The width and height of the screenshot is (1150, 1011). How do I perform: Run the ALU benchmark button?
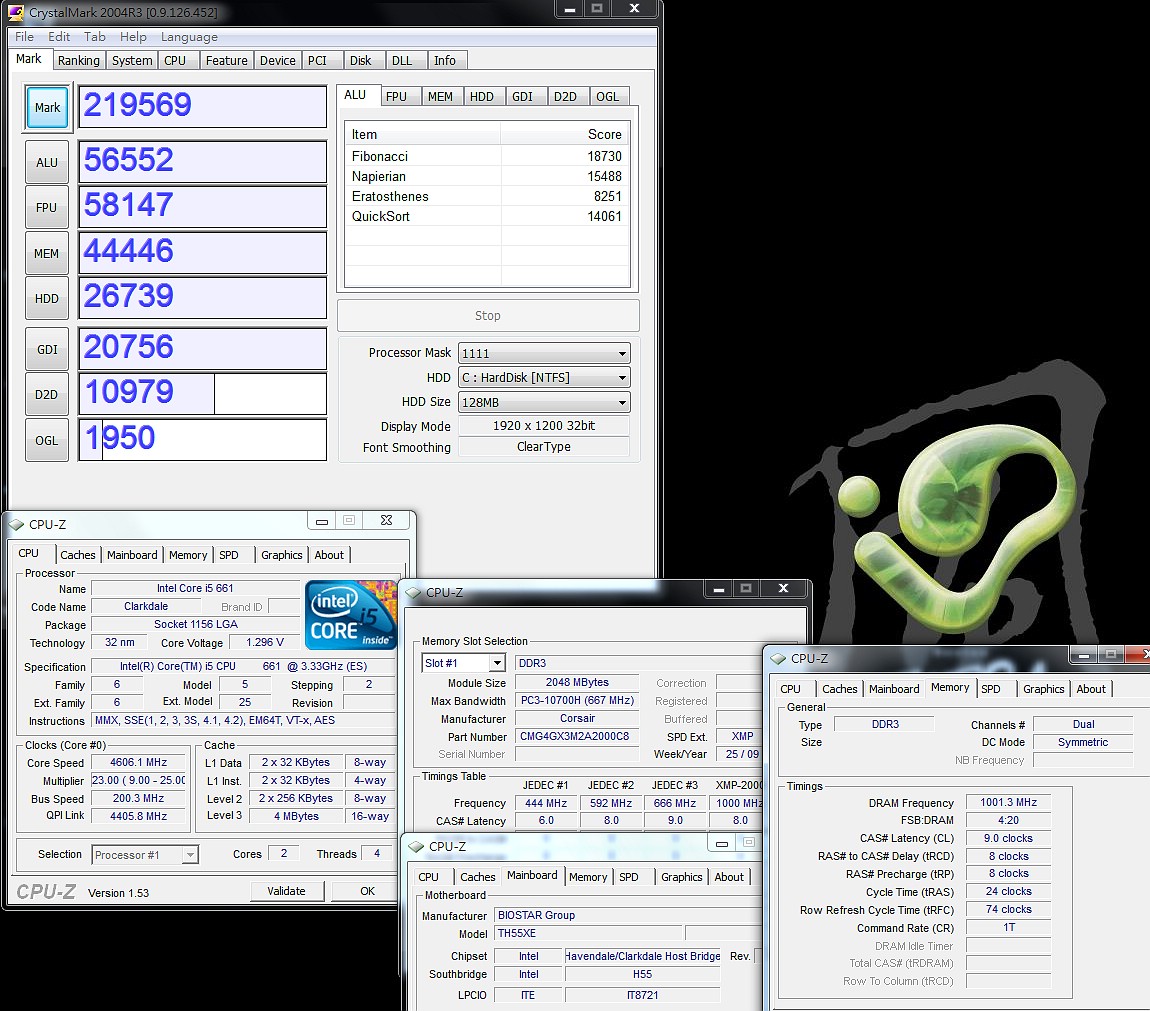click(x=47, y=162)
